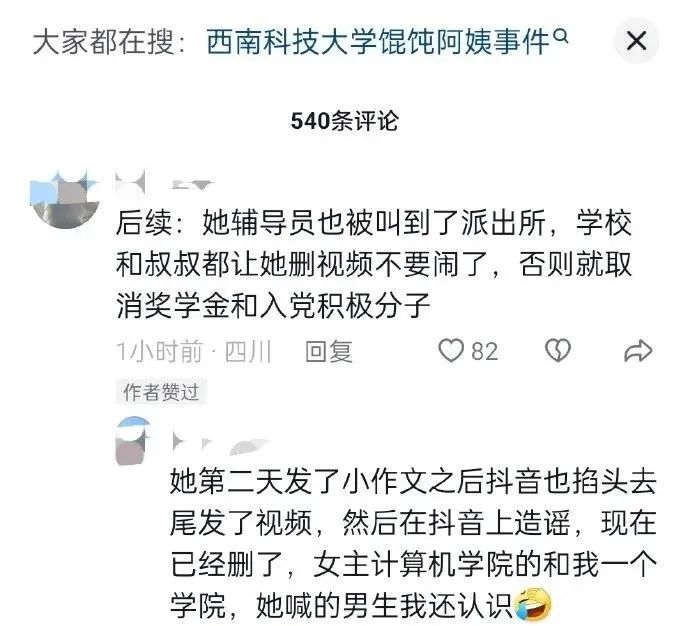Open the reply commenter's small avatar
The image size is (690, 626).
[x=132, y=441]
